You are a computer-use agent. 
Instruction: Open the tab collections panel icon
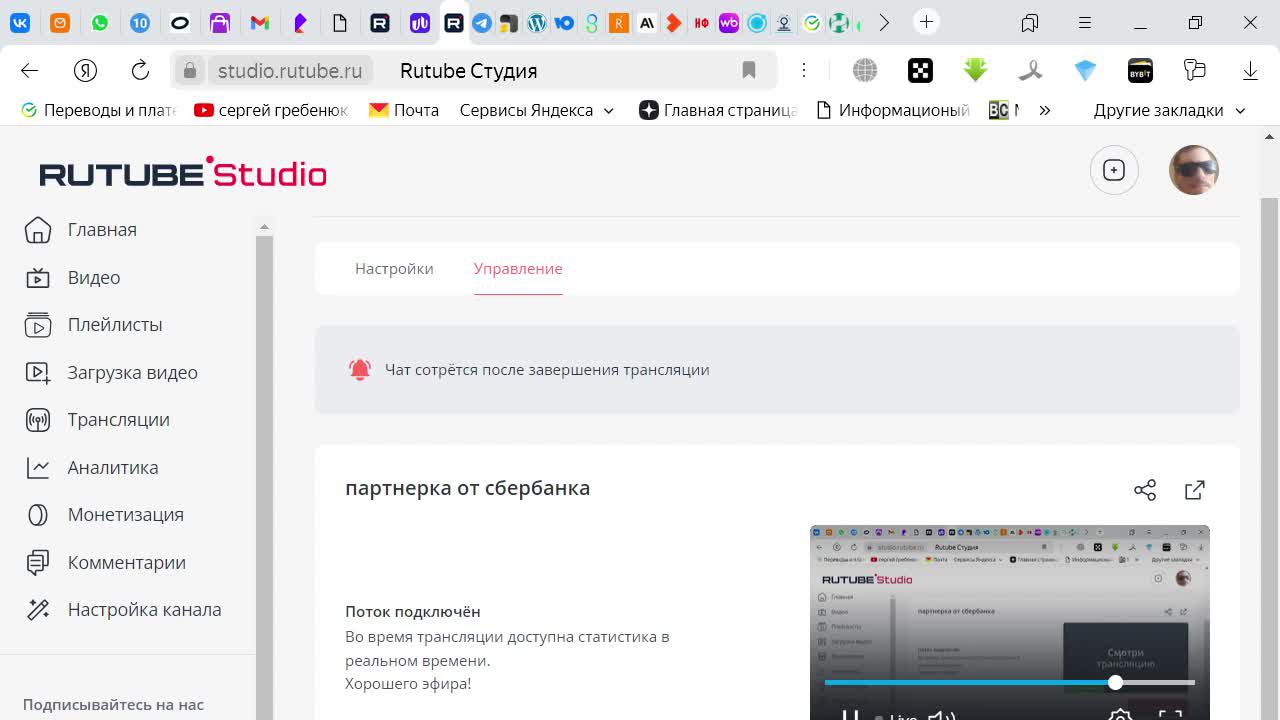click(x=1030, y=22)
